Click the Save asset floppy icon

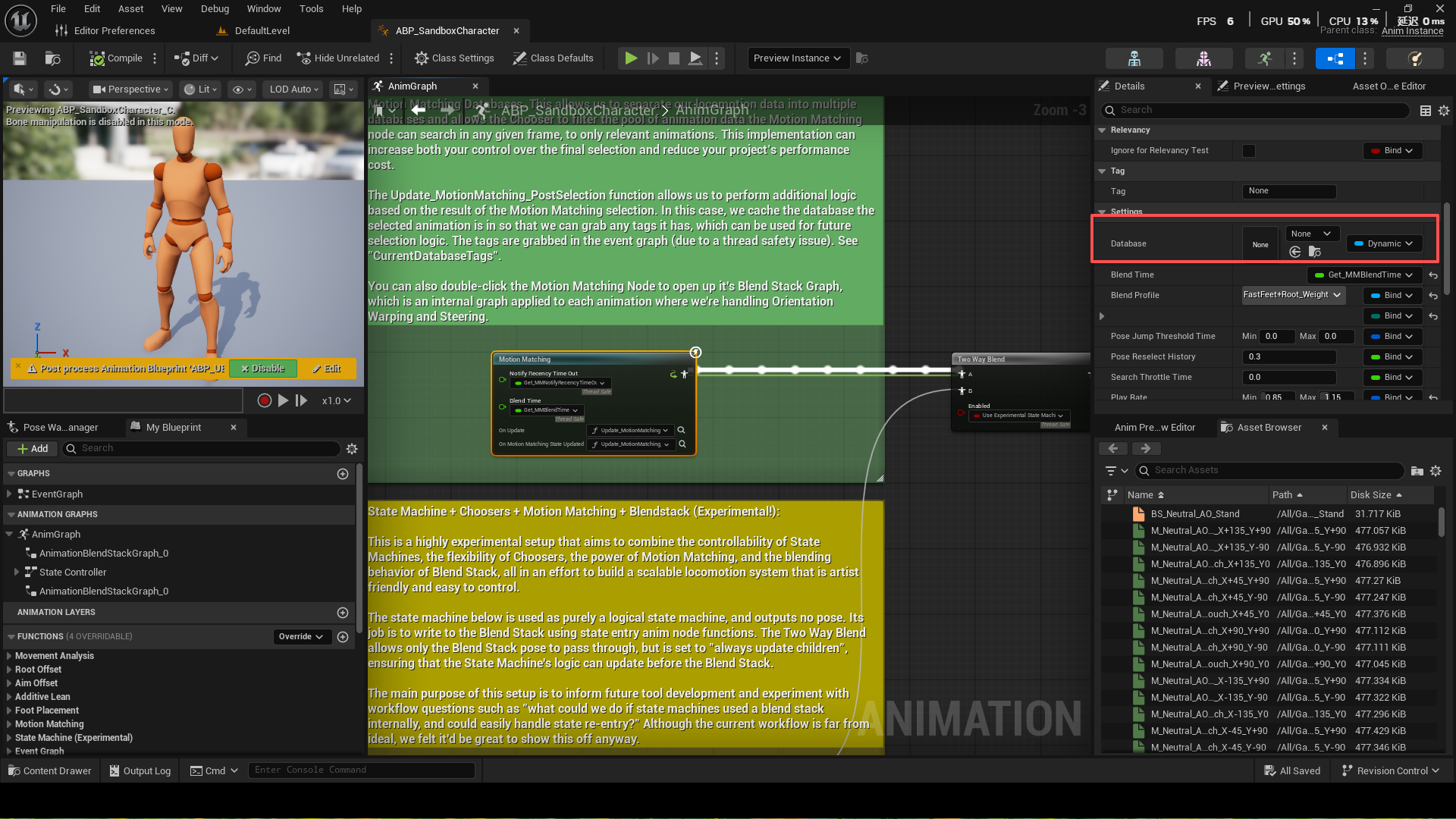[x=20, y=58]
